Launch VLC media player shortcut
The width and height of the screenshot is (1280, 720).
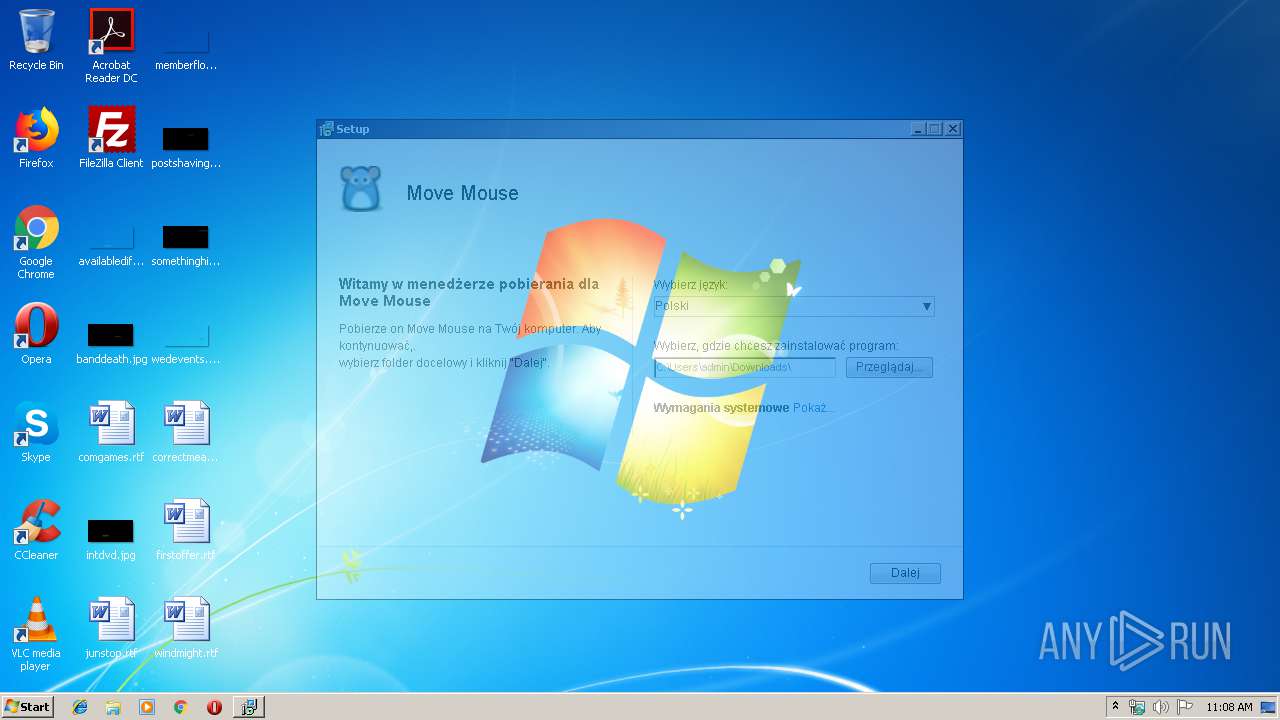[x=36, y=634]
